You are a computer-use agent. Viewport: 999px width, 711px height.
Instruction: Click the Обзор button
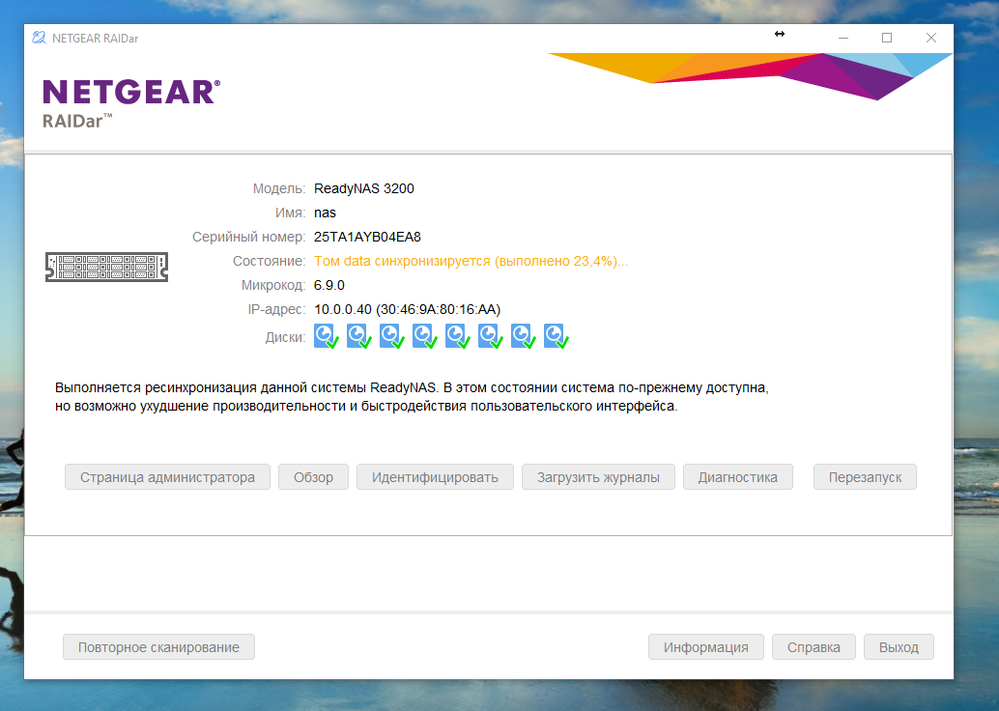[313, 477]
